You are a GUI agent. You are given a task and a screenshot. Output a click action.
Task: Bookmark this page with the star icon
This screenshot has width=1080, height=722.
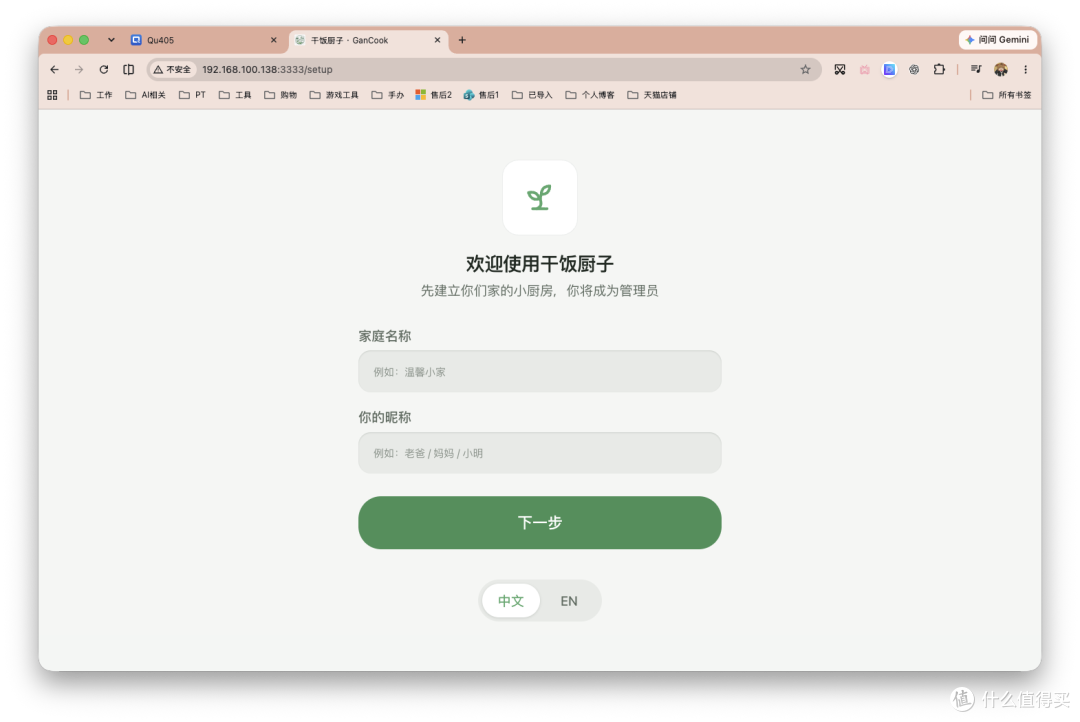[805, 70]
